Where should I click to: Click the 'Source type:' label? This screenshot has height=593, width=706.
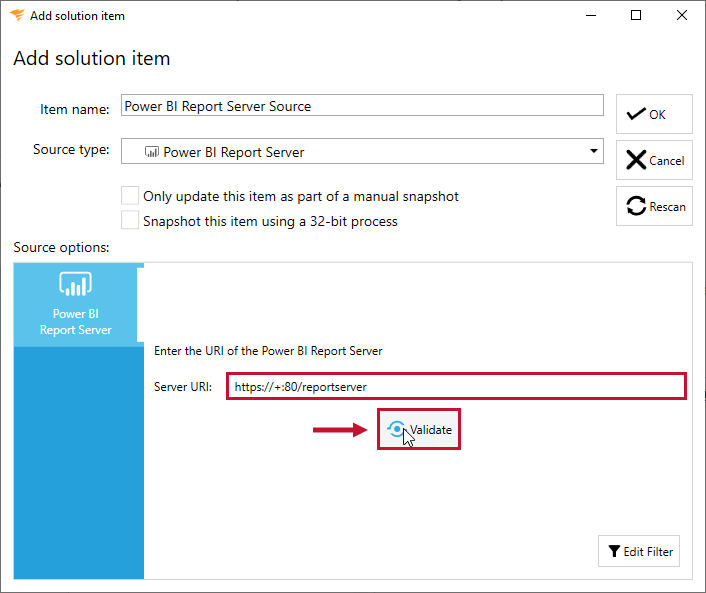pyautogui.click(x=71, y=149)
